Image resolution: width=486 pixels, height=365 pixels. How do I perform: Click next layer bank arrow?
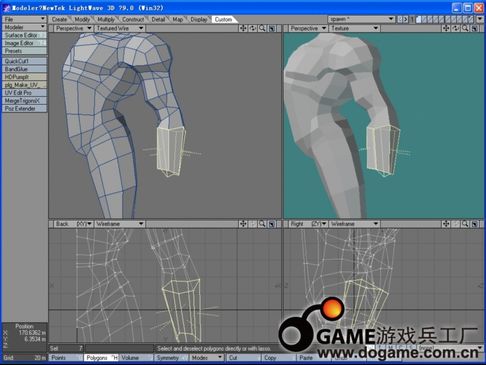[406, 19]
